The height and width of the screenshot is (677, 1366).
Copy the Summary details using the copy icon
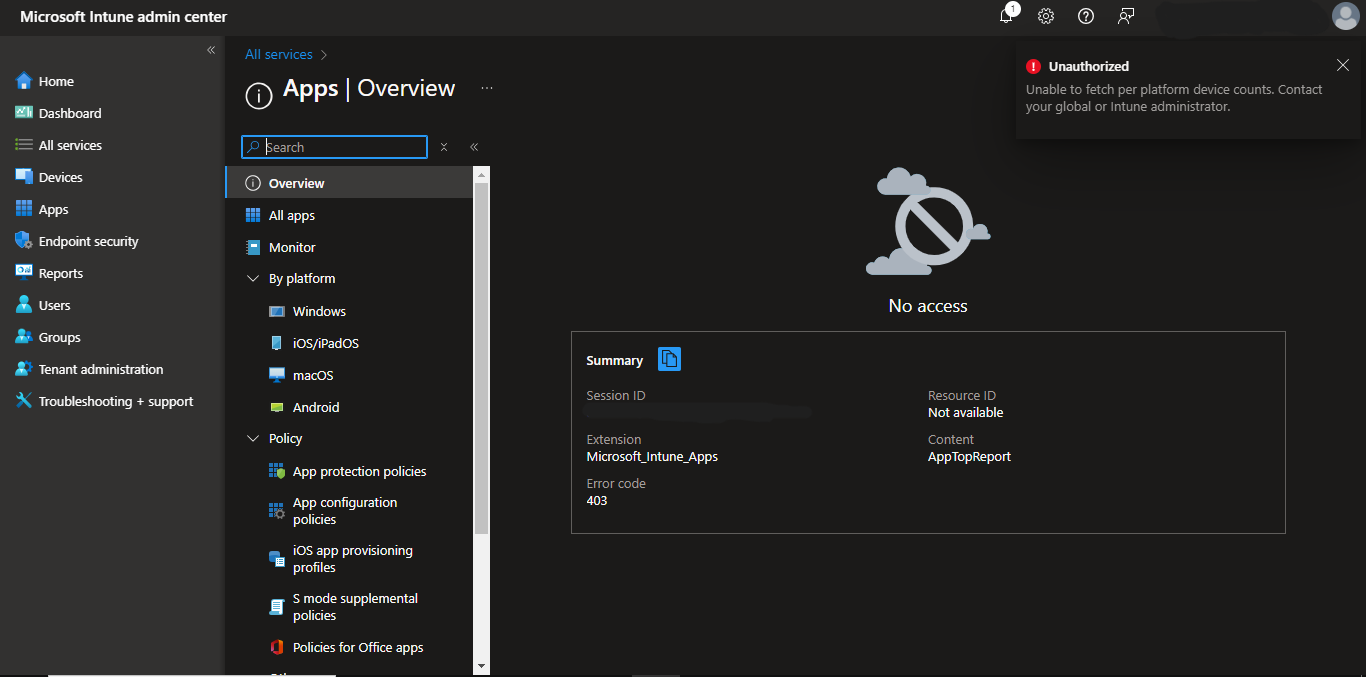[668, 359]
